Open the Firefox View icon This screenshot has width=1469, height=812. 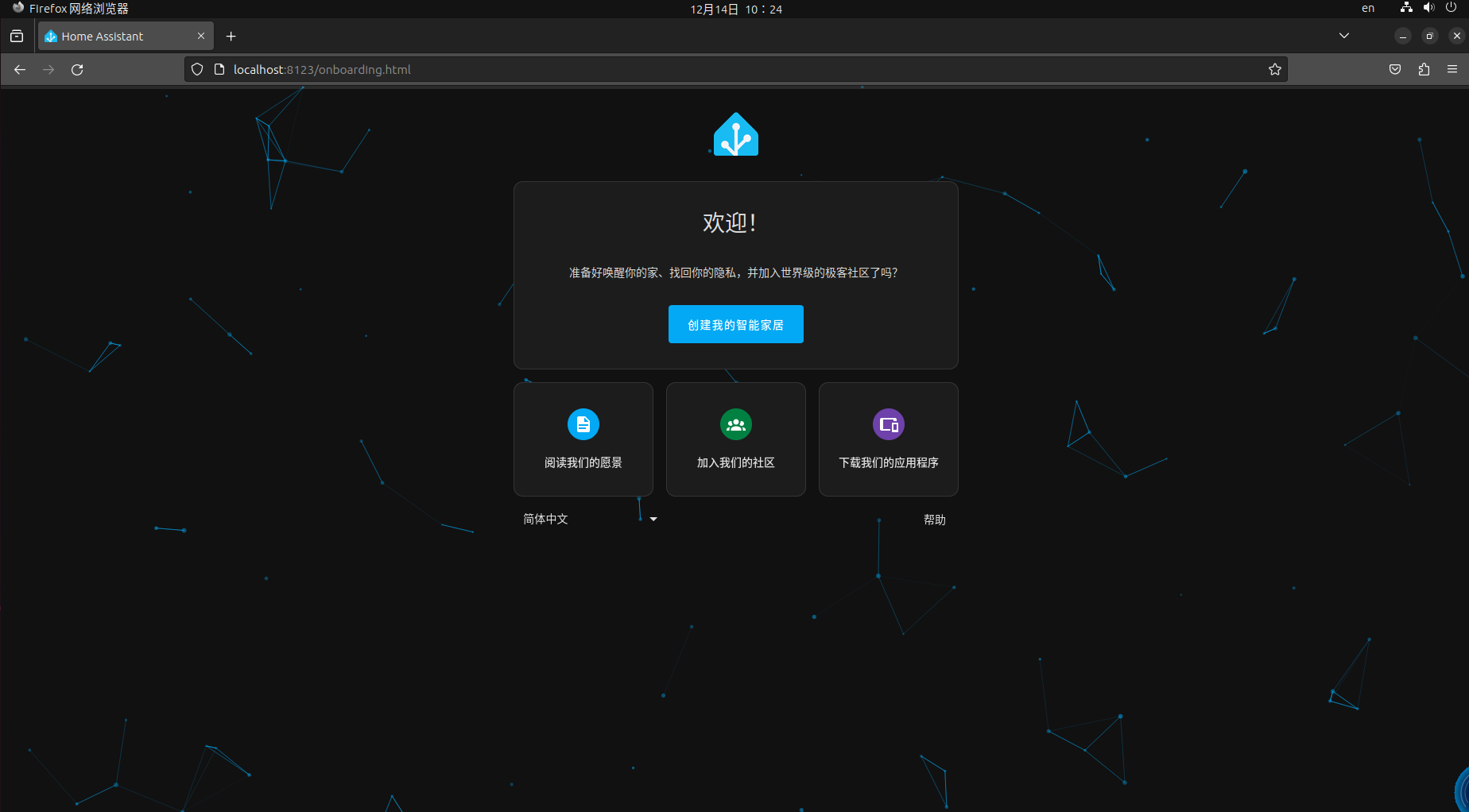(17, 37)
